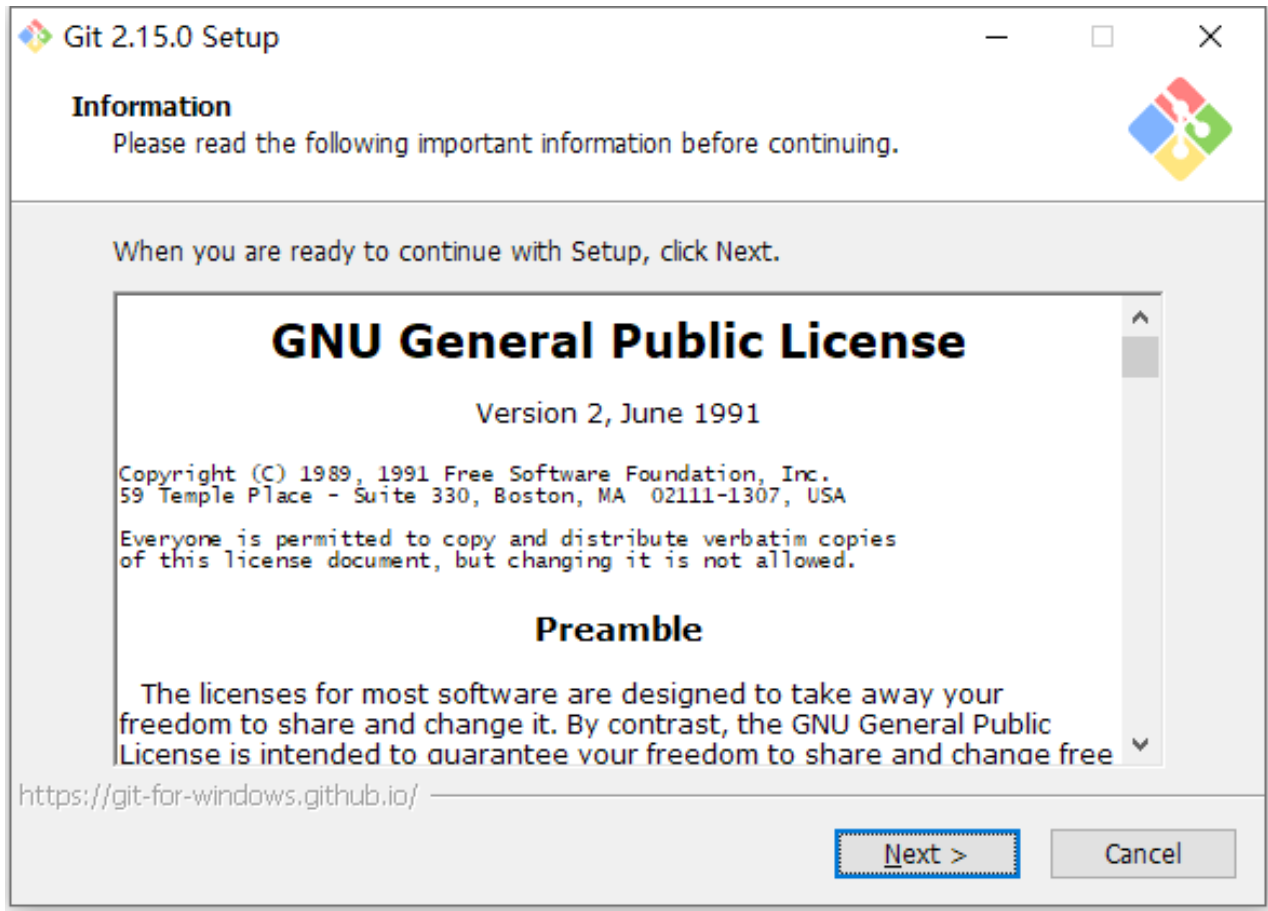Click the Preamble heading in the license
This screenshot has width=1268, height=911.
pos(618,629)
